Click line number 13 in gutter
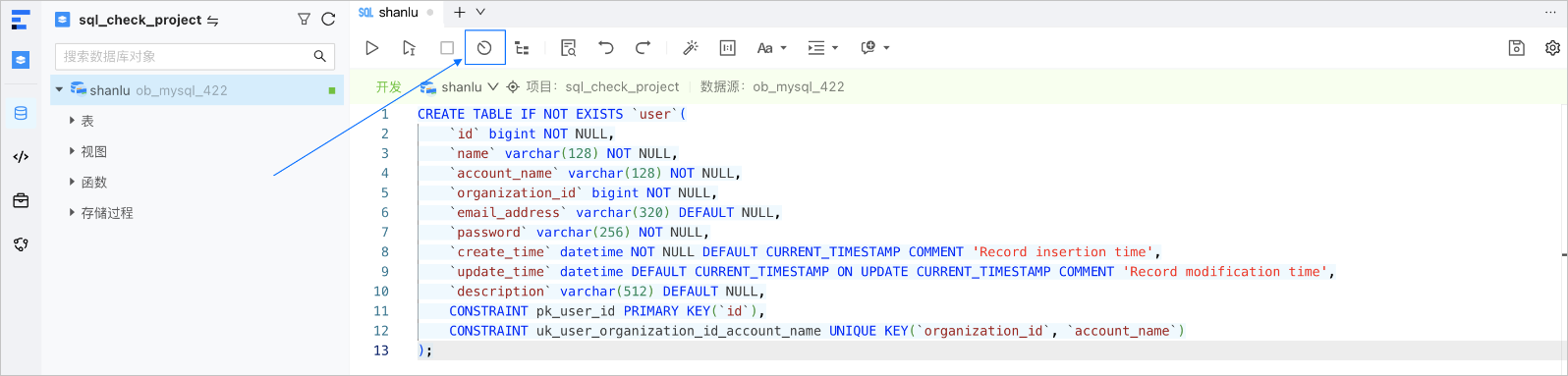 click(381, 349)
